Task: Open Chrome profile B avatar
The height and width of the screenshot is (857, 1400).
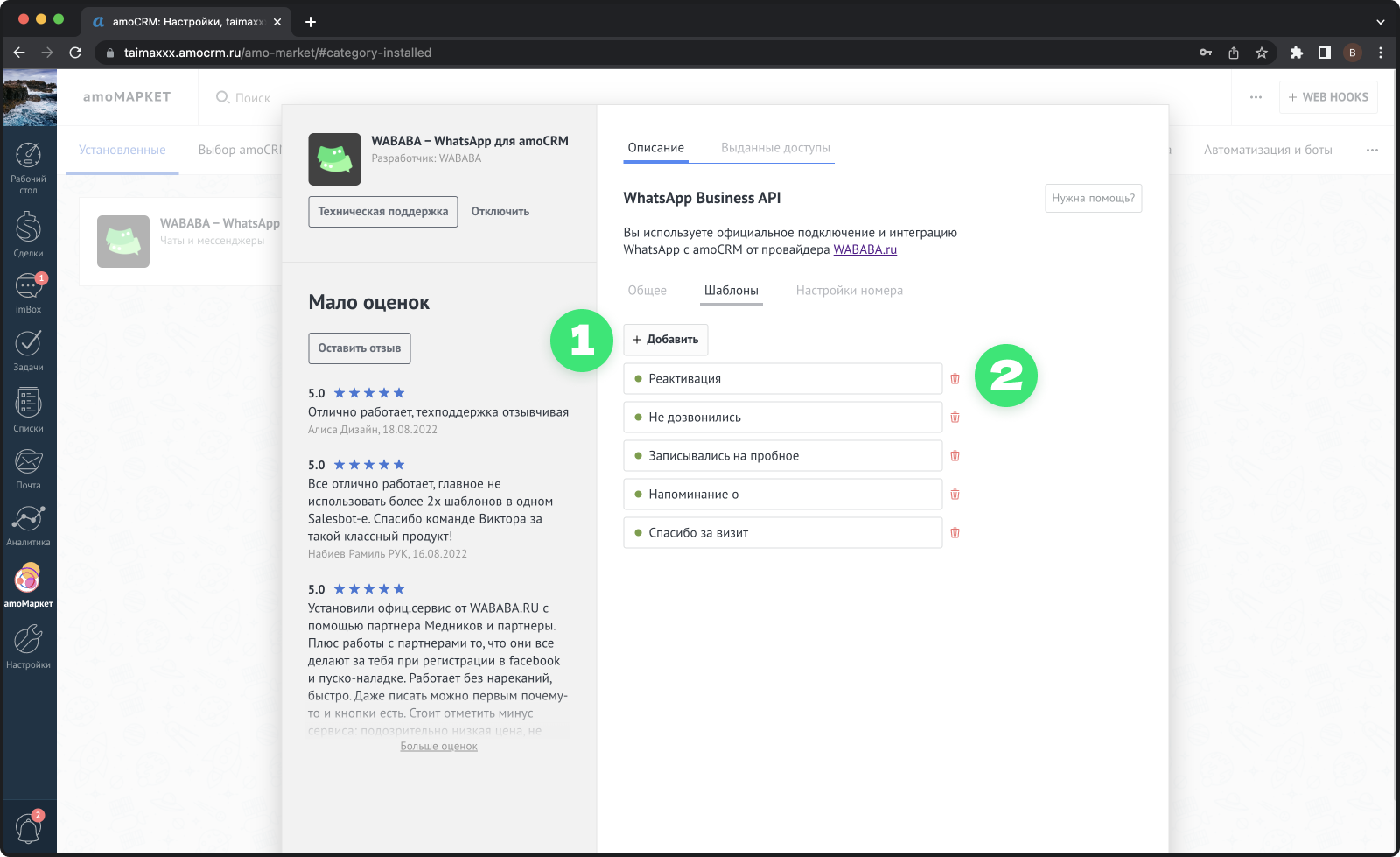Action: (x=1353, y=53)
